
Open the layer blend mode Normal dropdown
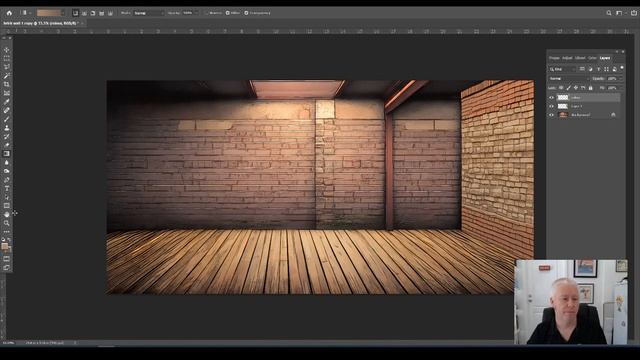click(569, 78)
